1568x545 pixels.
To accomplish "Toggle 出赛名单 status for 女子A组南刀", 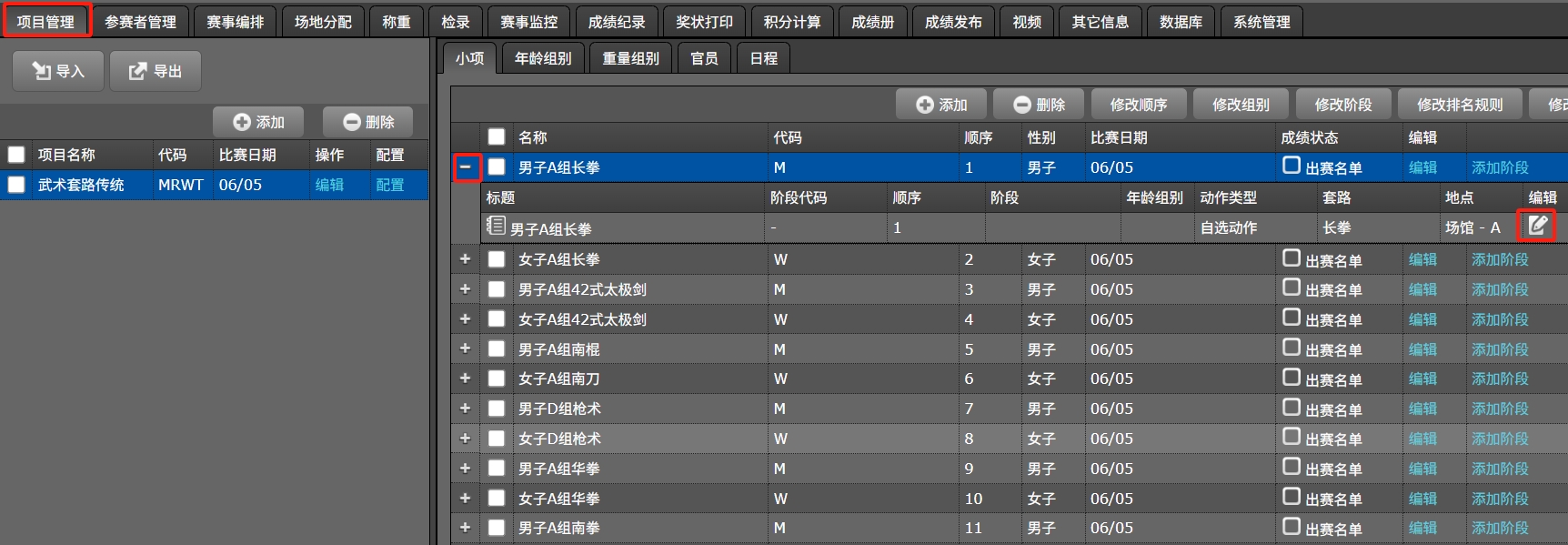I will (1291, 377).
